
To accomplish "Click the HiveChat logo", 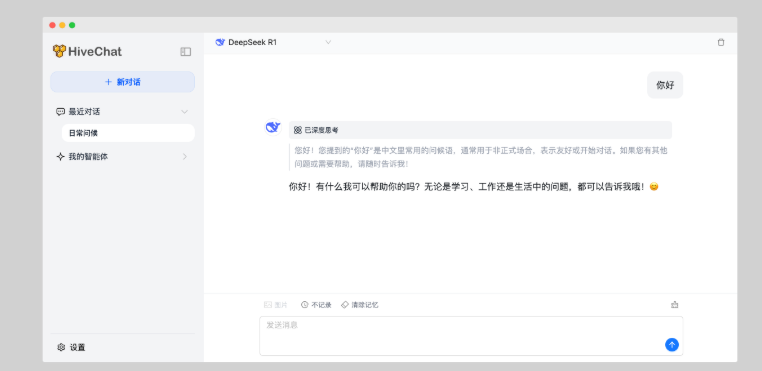I will coord(87,52).
